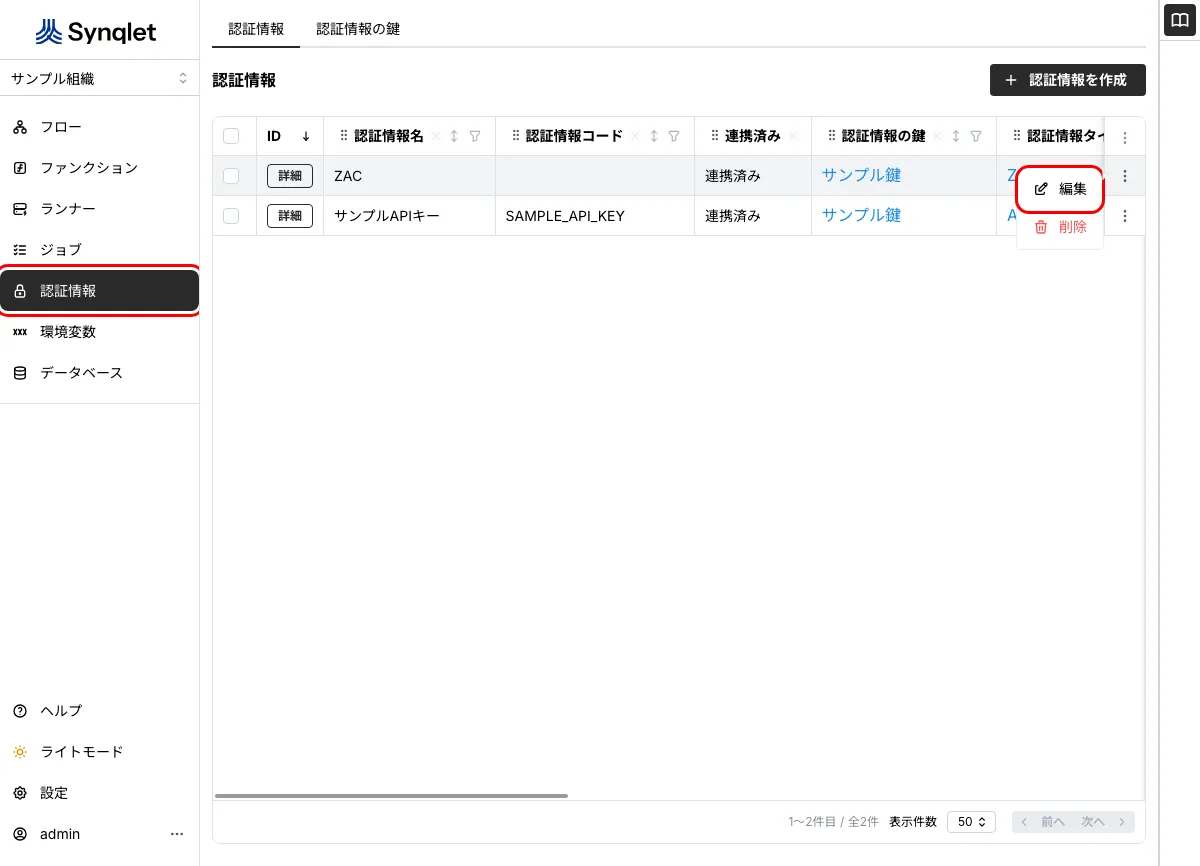Sort the 認証情報コード column

tap(653, 136)
